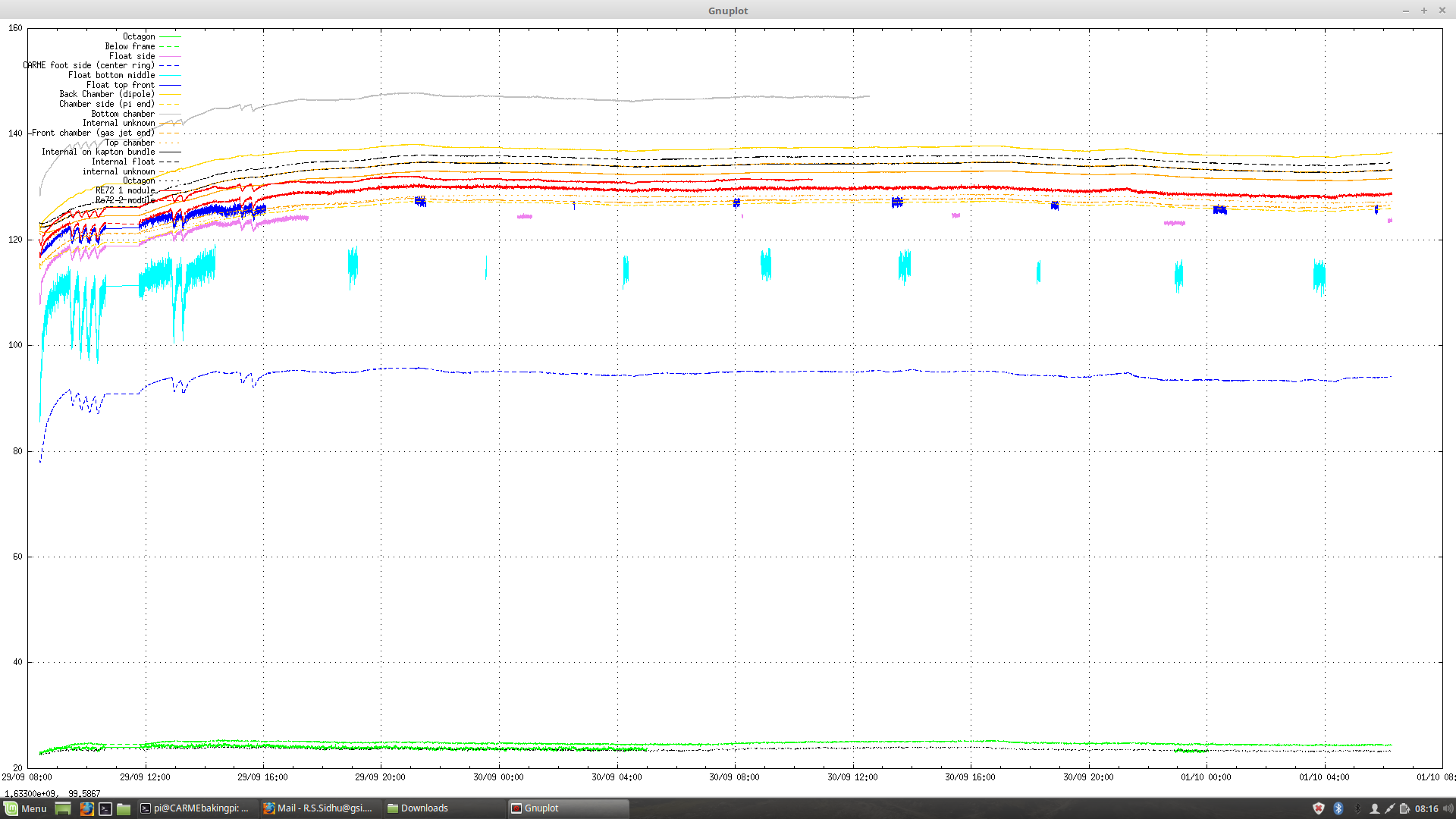Open the update shield tray icon
The width and height of the screenshot is (1456, 819).
click(x=1319, y=808)
